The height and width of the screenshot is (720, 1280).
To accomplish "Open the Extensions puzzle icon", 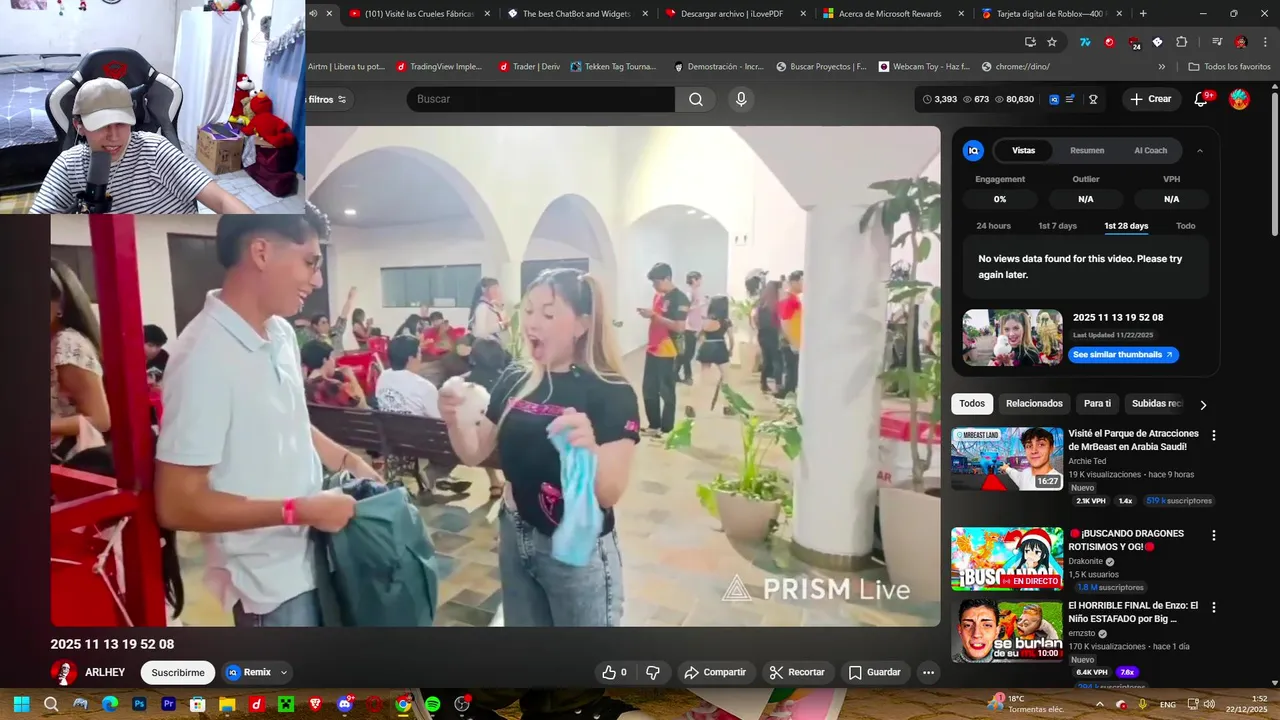I will click(x=1181, y=42).
